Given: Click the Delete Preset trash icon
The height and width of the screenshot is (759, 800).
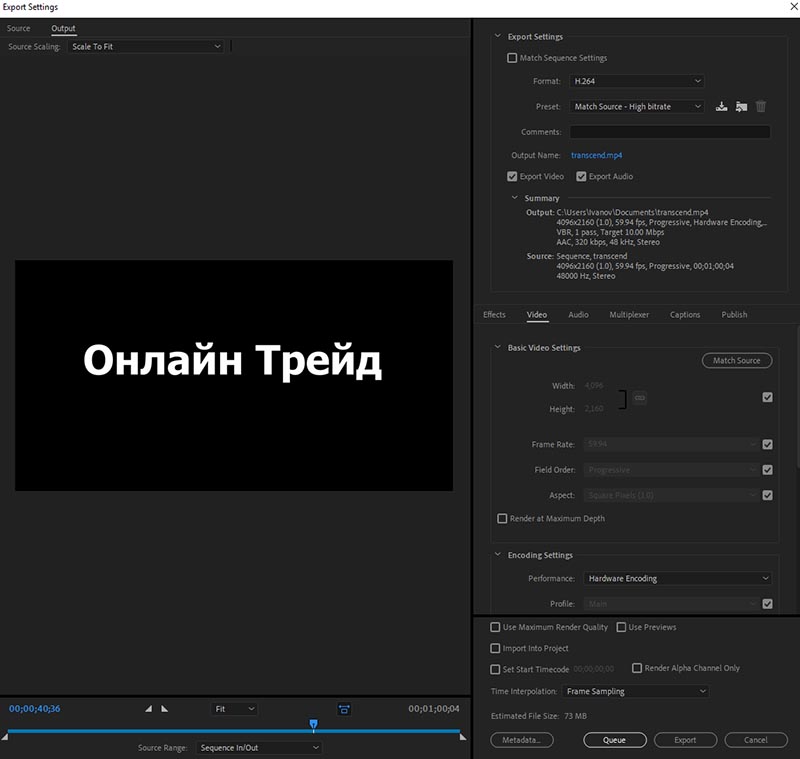Looking at the screenshot, I should [x=761, y=106].
